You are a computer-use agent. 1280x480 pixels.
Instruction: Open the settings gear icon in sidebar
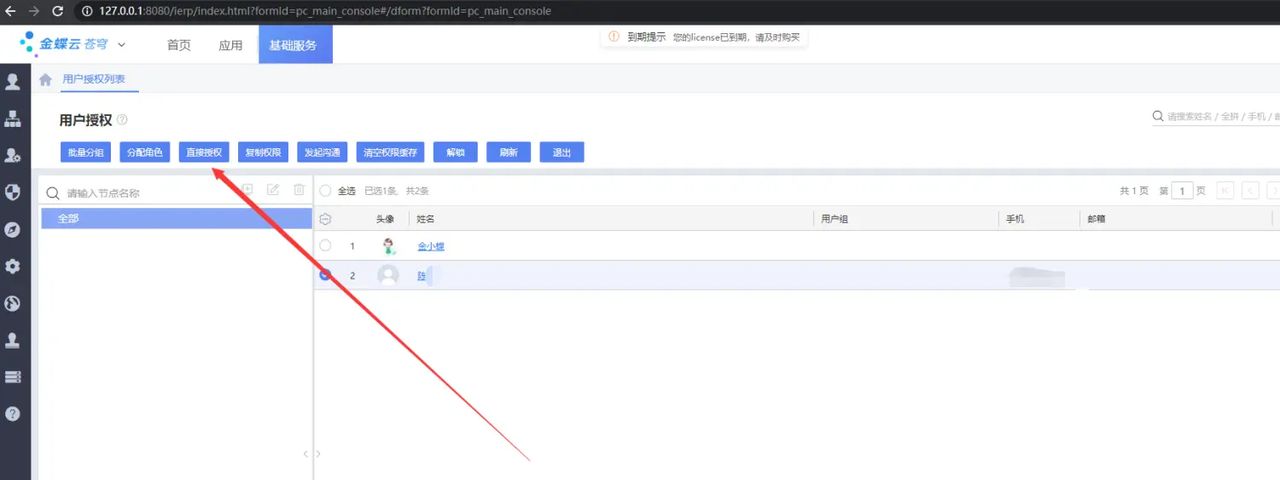[x=13, y=266]
